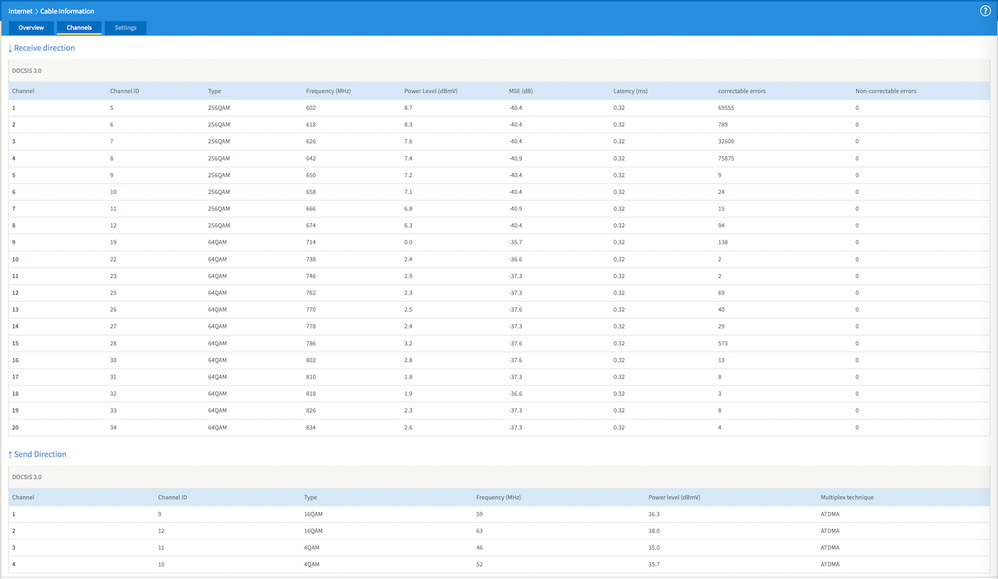Click power level value 0.0
This screenshot has height=579, width=998.
(408, 242)
